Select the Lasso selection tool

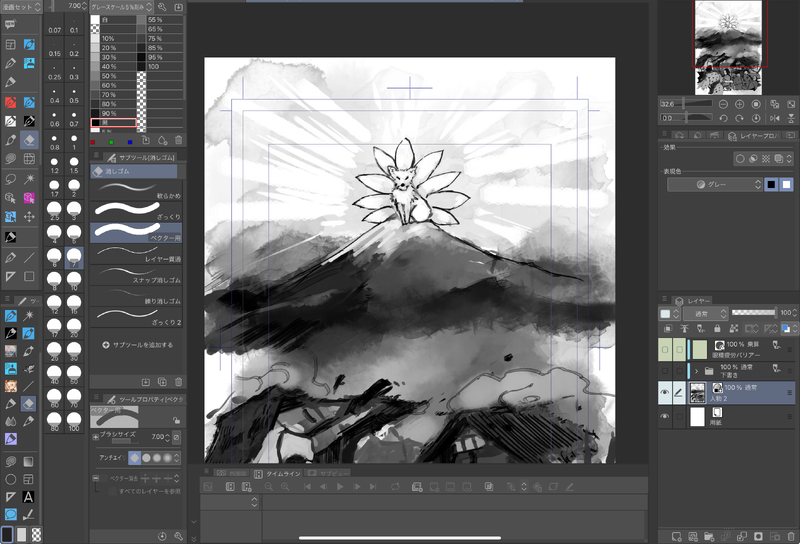click(10, 179)
